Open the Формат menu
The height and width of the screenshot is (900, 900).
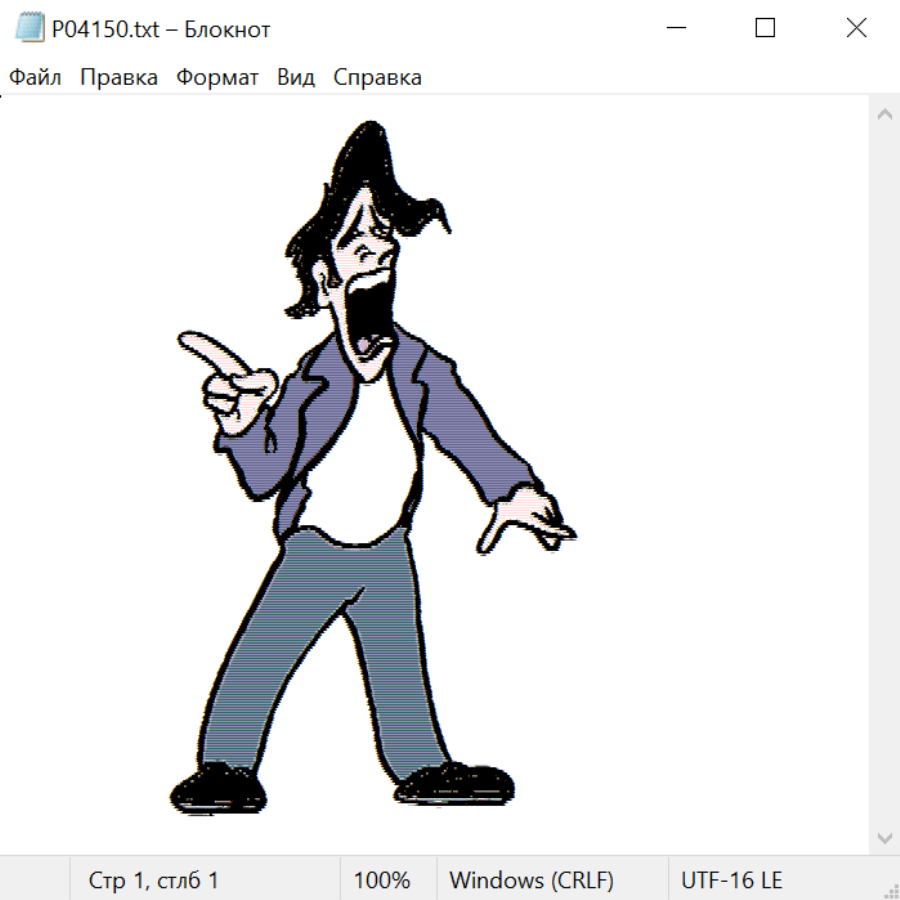tap(217, 78)
